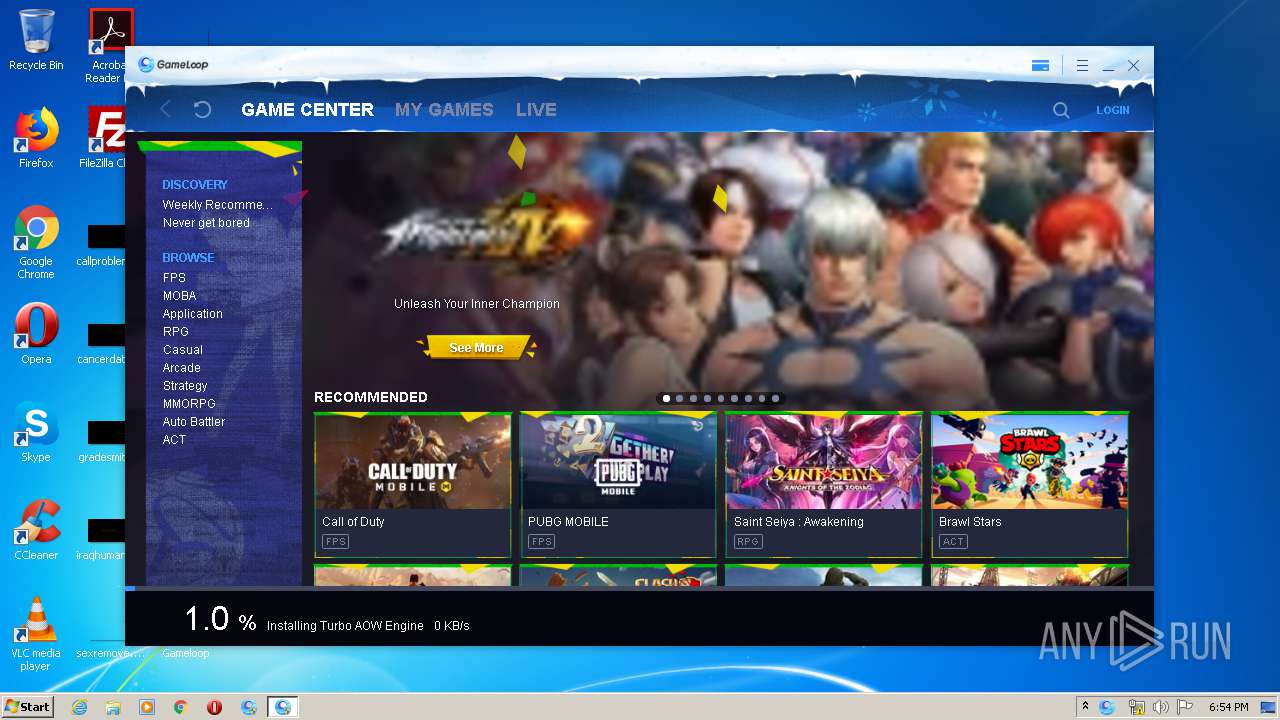Click ACT tag under Brawl Stars
The image size is (1280, 720).
point(952,542)
